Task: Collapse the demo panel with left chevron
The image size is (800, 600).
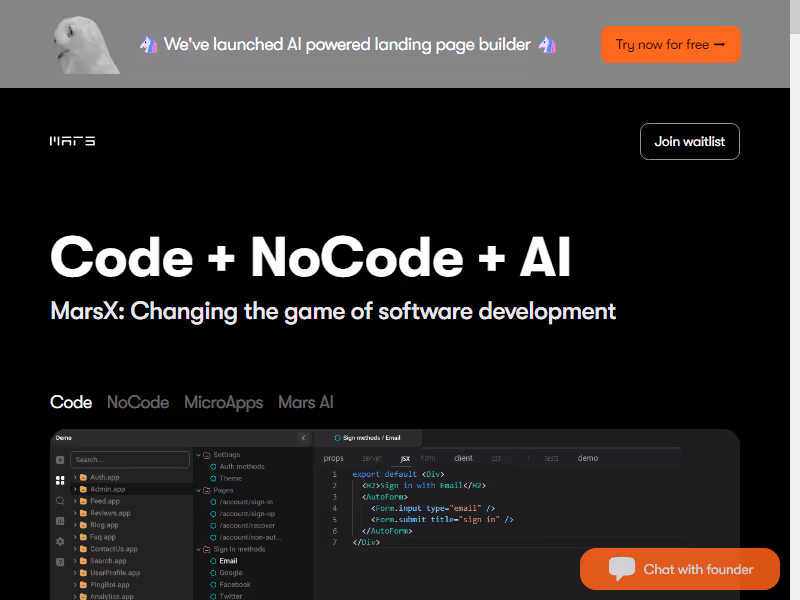Action: pos(304,438)
